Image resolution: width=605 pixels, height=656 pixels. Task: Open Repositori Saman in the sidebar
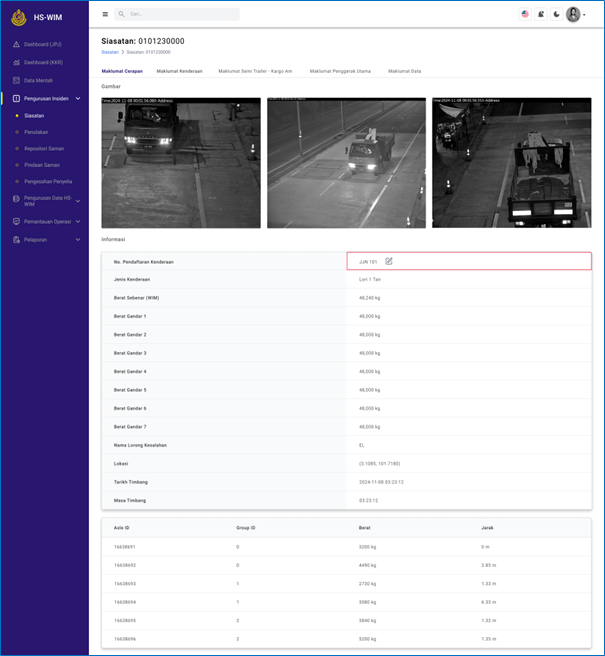click(44, 148)
